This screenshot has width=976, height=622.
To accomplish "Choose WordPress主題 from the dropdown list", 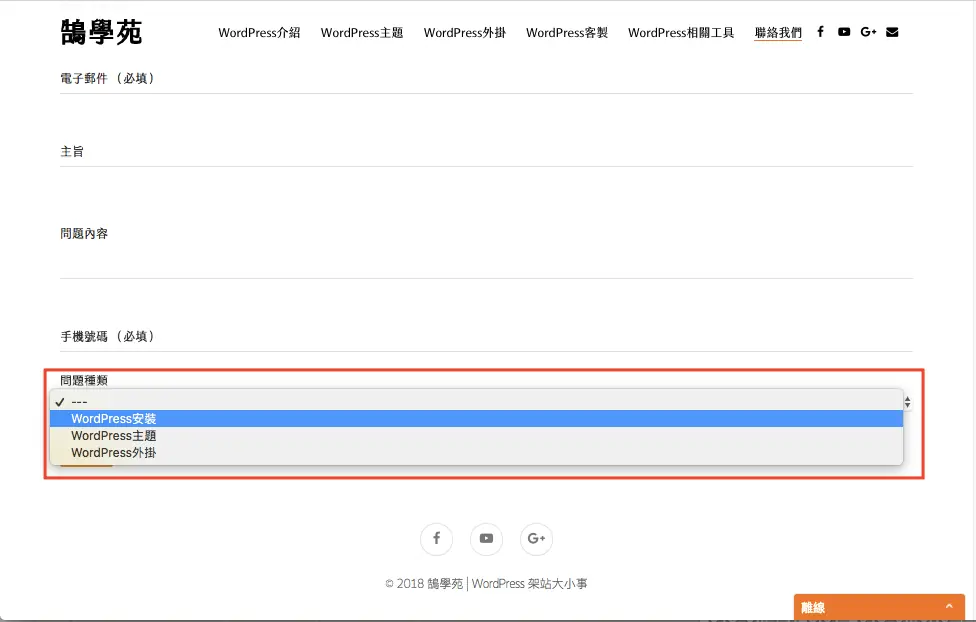I will pos(476,435).
